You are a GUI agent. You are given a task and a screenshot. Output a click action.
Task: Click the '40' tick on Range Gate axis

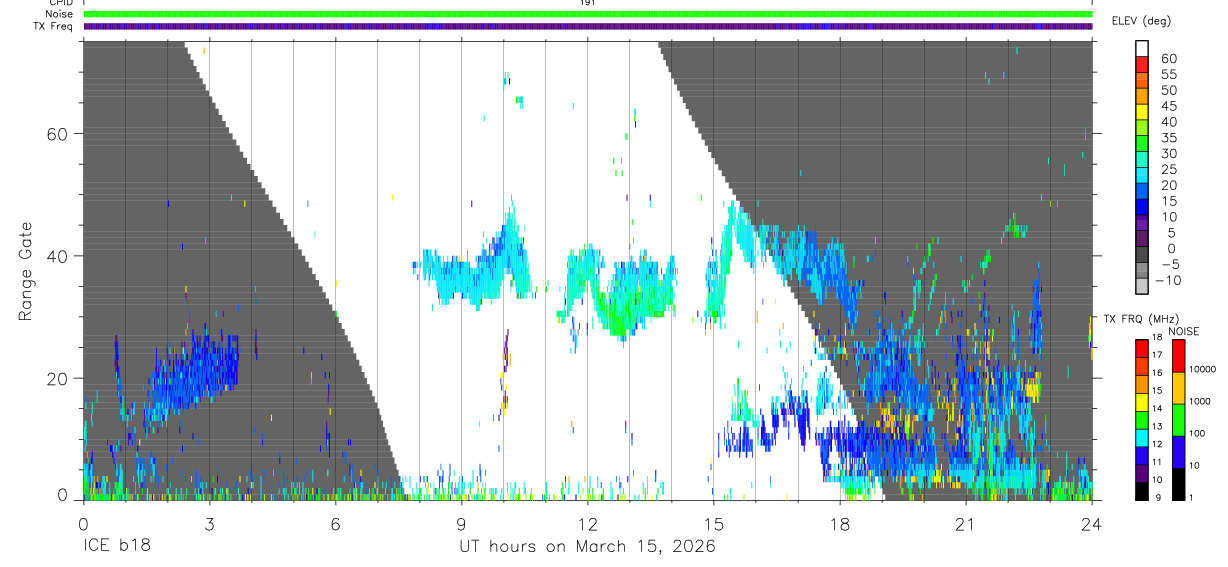[x=58, y=256]
